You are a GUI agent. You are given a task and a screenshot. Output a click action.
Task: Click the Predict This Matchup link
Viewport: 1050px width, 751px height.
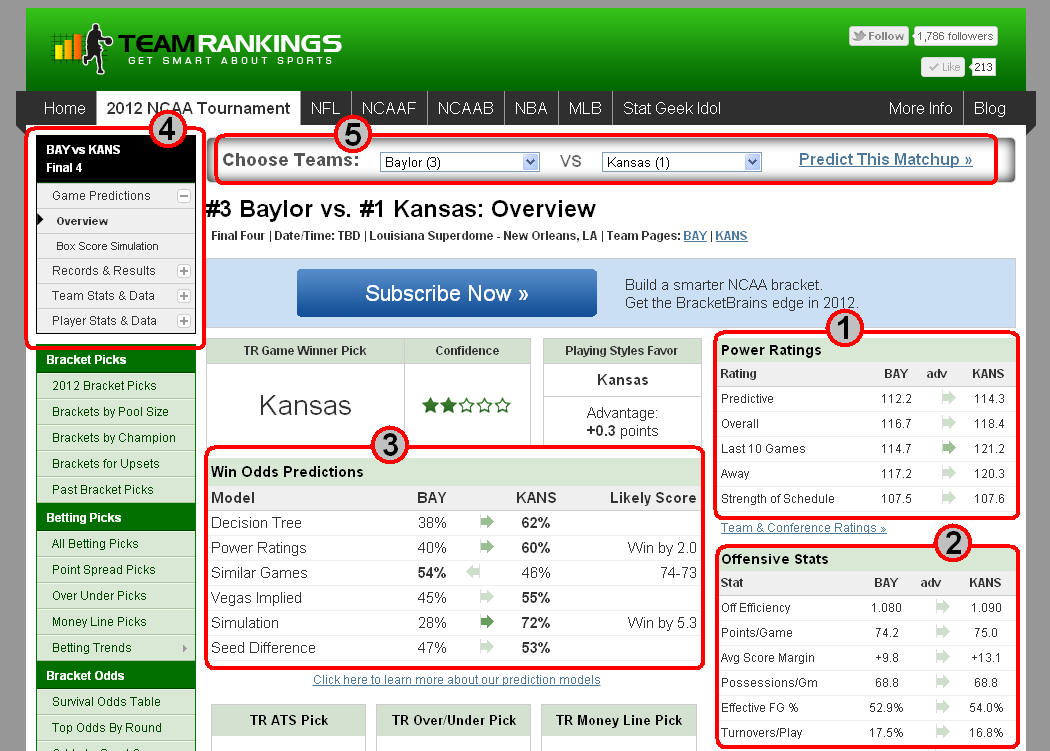pos(883,159)
